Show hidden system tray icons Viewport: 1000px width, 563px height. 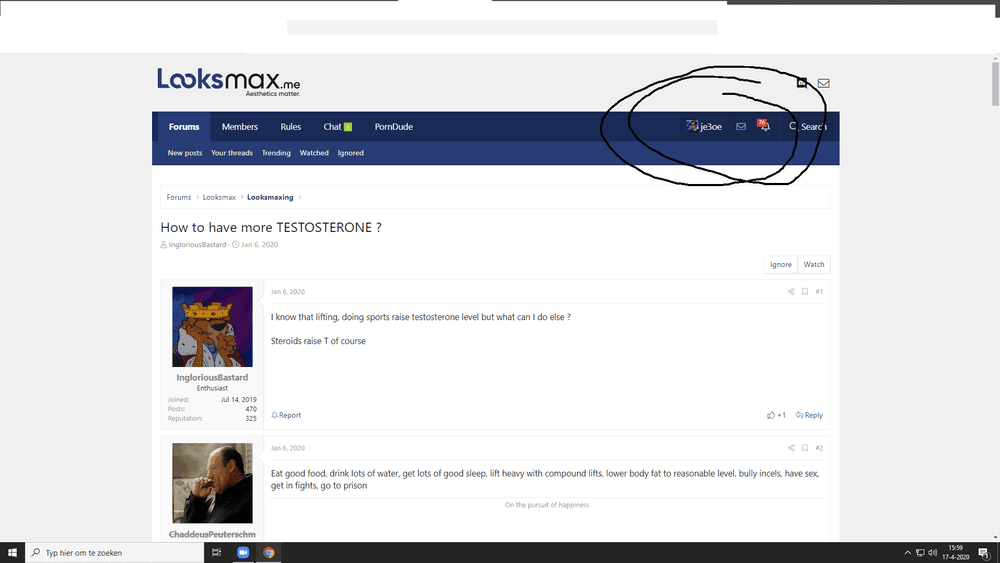[908, 553]
